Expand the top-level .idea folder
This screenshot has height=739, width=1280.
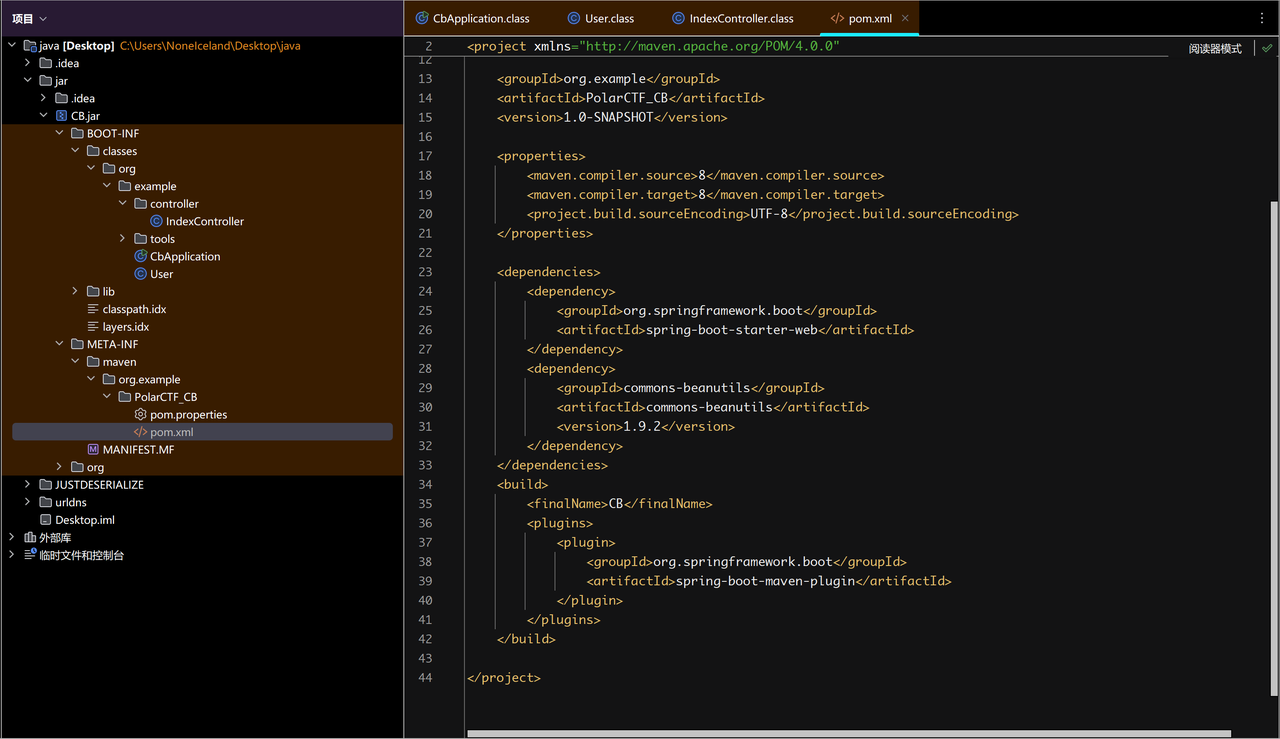coord(28,63)
